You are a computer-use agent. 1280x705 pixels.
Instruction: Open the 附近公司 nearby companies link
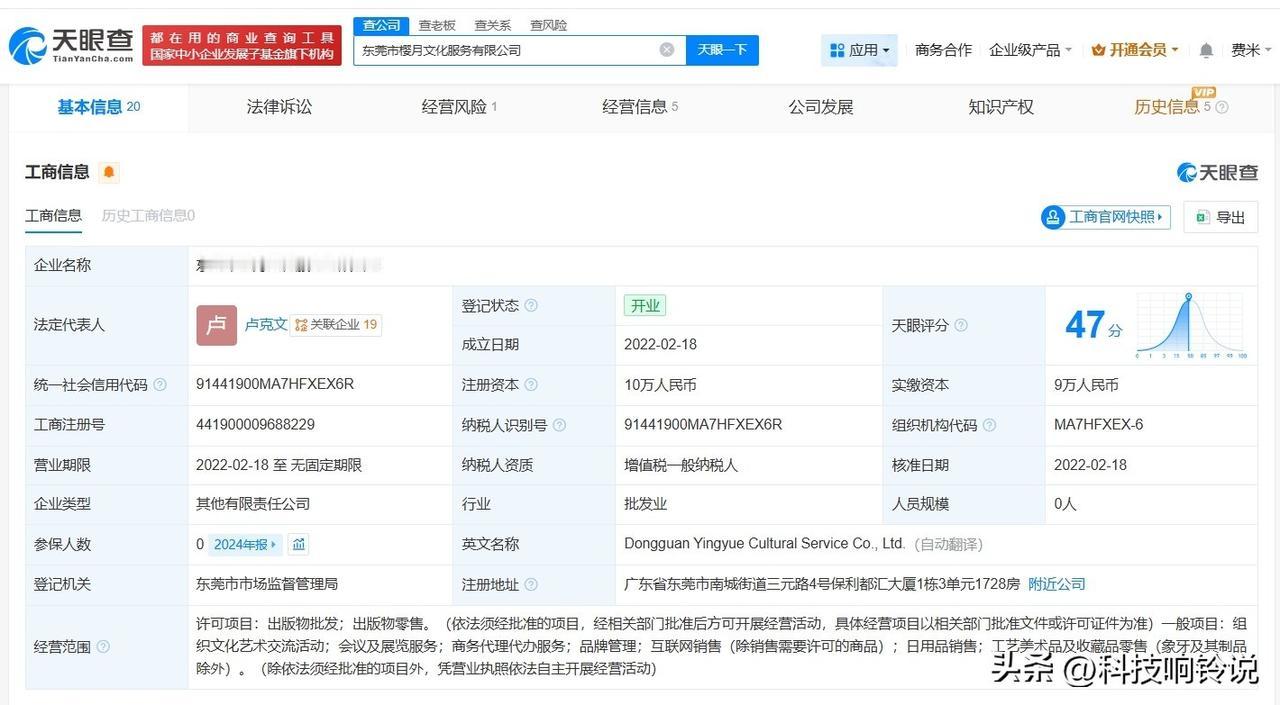1056,584
